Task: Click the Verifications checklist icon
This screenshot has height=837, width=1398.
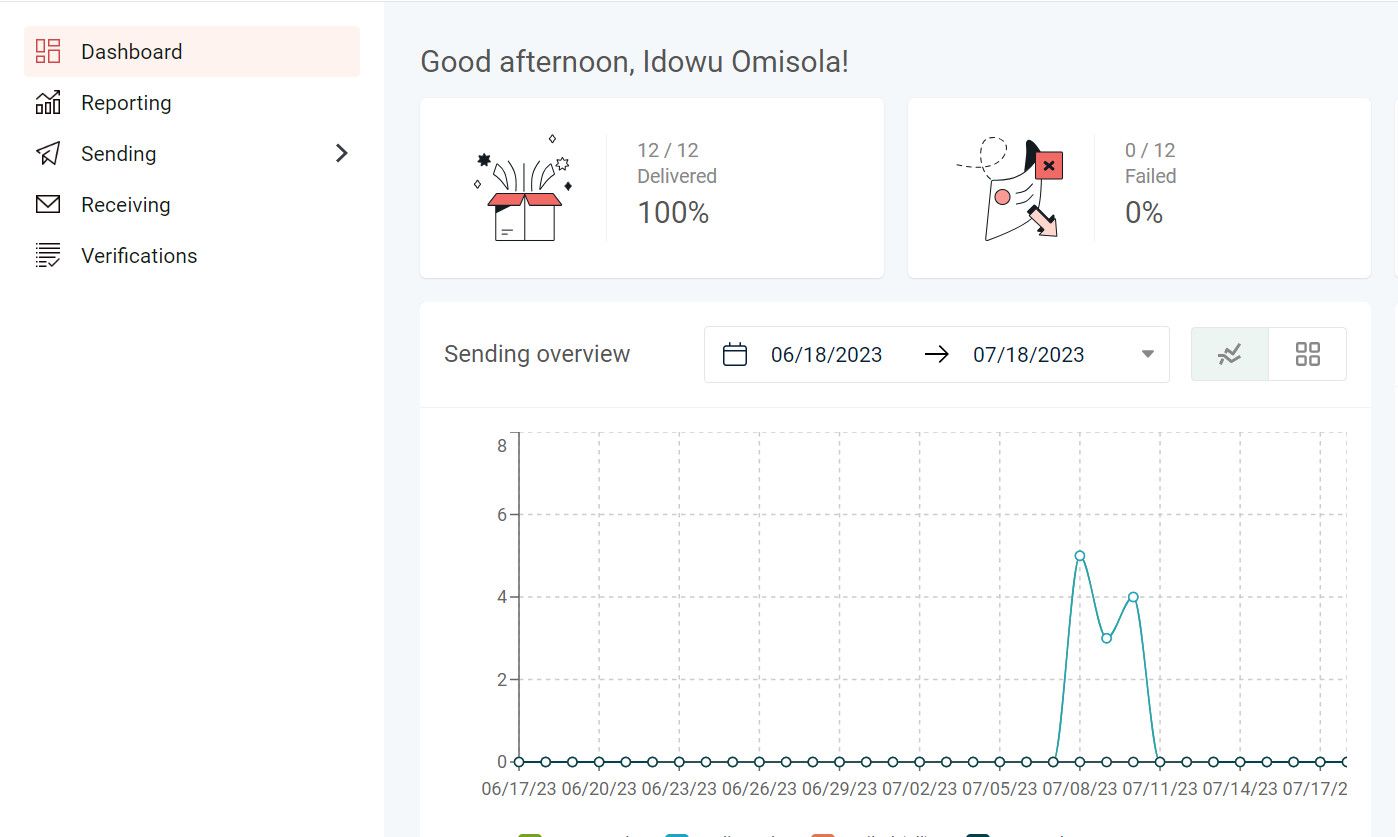Action: [x=48, y=256]
